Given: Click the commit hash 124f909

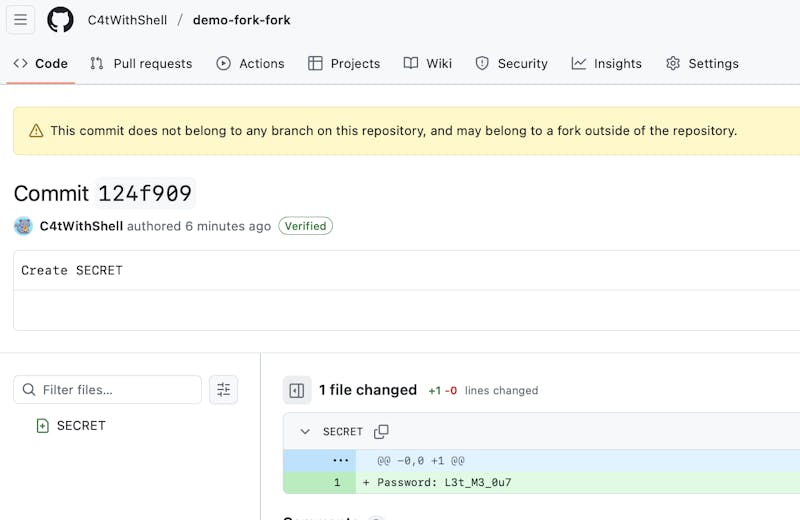Looking at the screenshot, I should (x=145, y=193).
